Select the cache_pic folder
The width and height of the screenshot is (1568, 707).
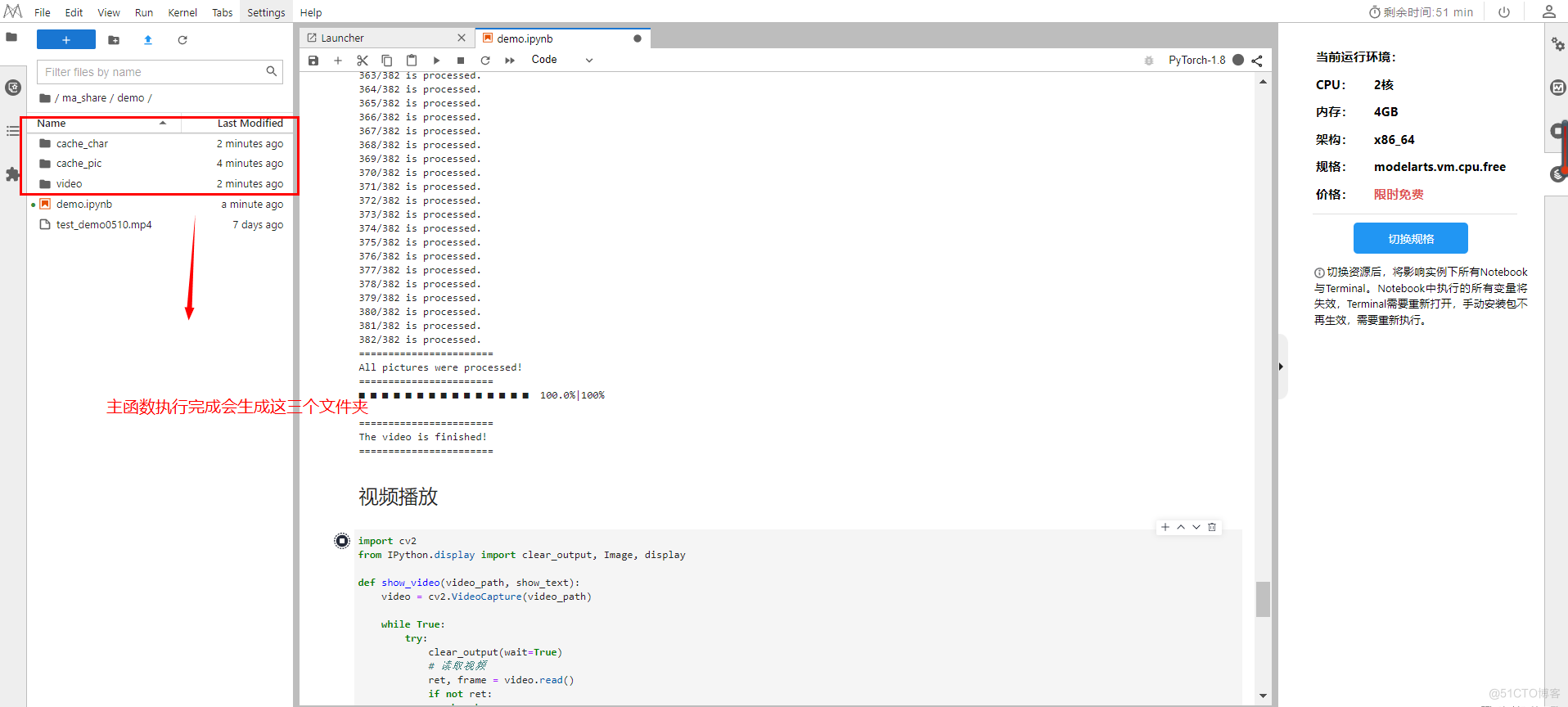[x=161, y=163]
